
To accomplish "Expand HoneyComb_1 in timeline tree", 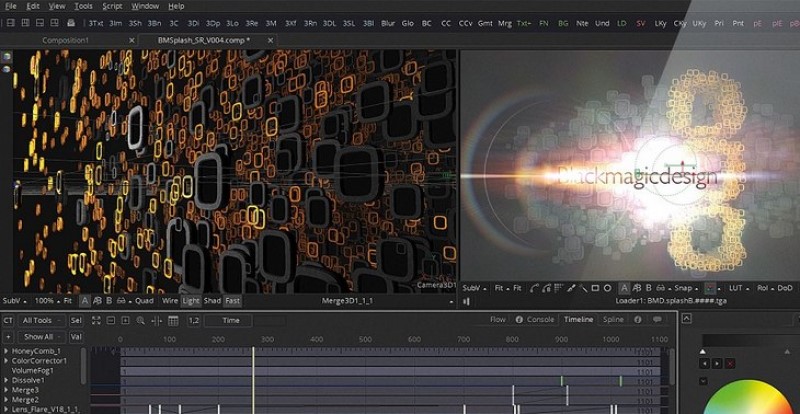I will coord(6,351).
